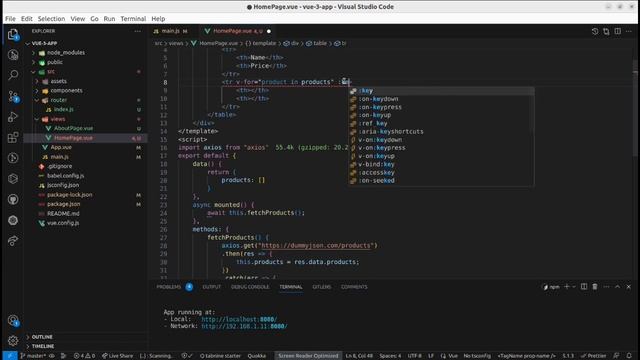The image size is (640, 360).
Task: Open the Accounts icon in activity bar
Action: 13,320
